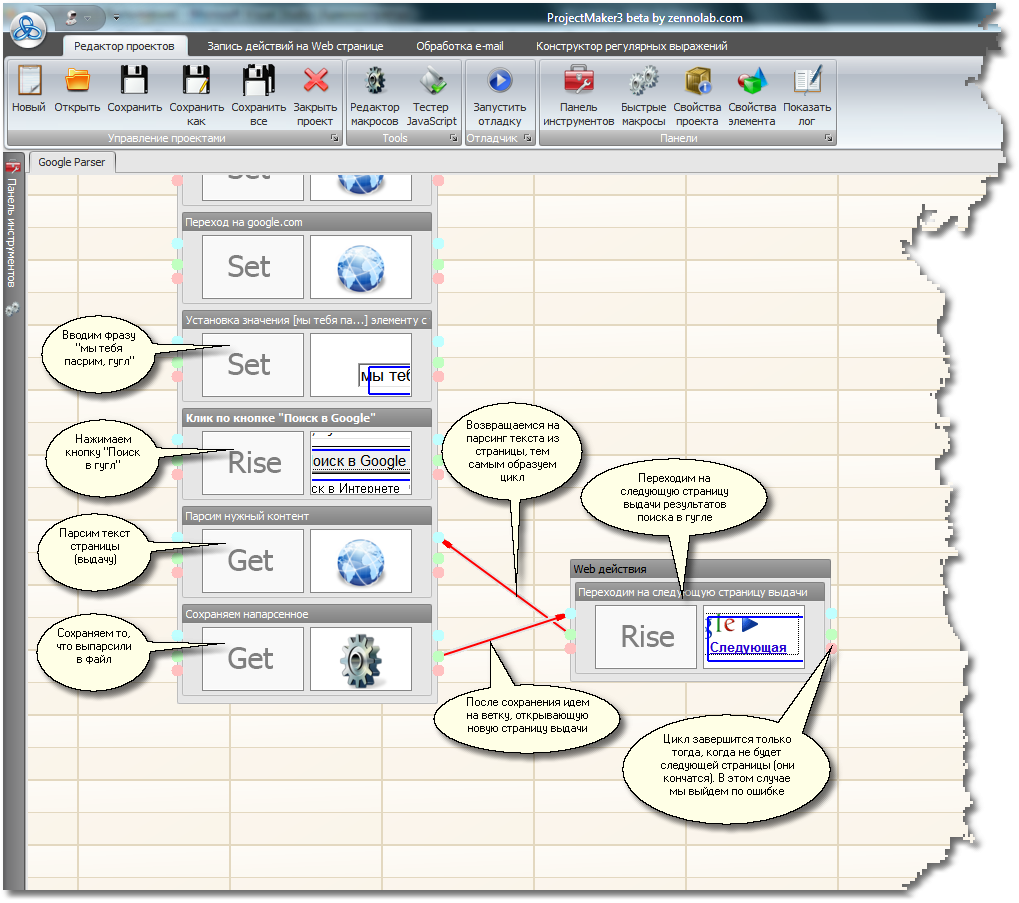Select the Сохраняем напарсенное action block header

(306, 614)
